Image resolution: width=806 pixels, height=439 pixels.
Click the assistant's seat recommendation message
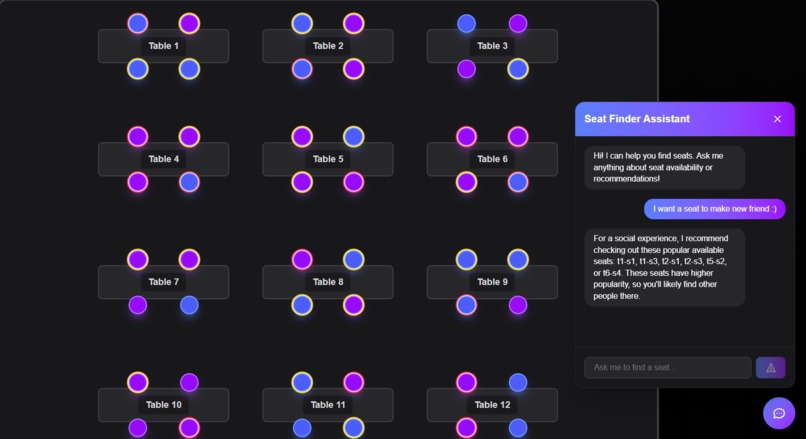point(665,267)
